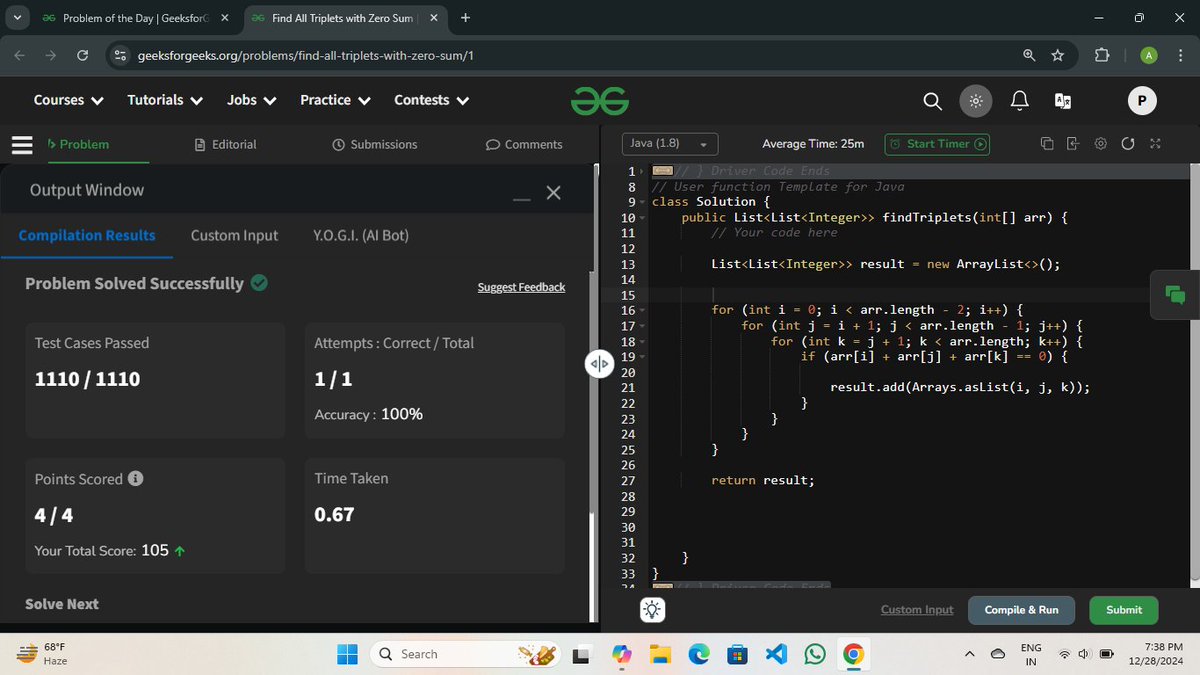Viewport: 1200px width, 675px height.
Task: Open the Windows Start menu
Action: [x=346, y=654]
